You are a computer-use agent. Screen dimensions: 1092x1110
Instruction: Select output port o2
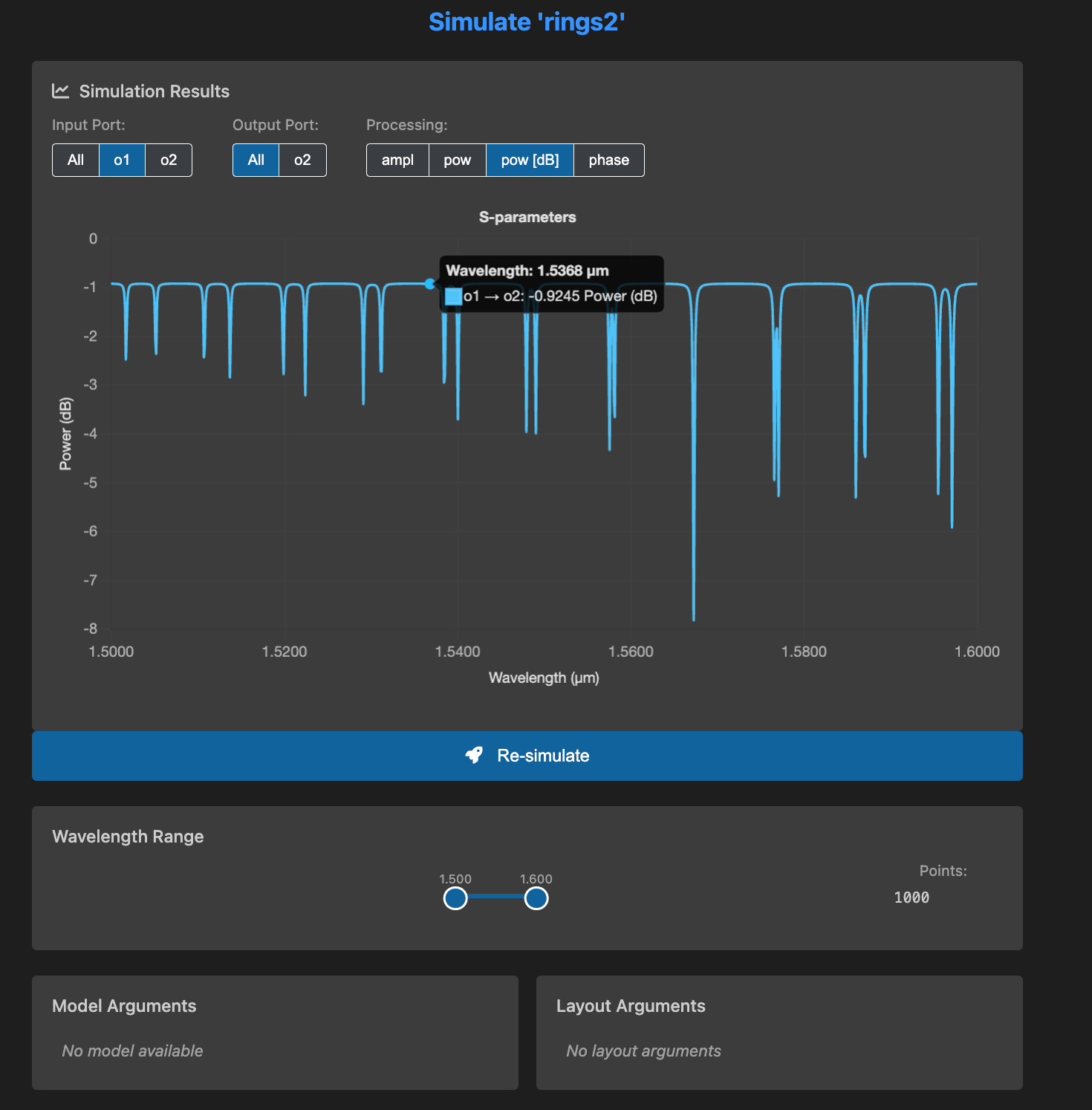[x=302, y=160]
